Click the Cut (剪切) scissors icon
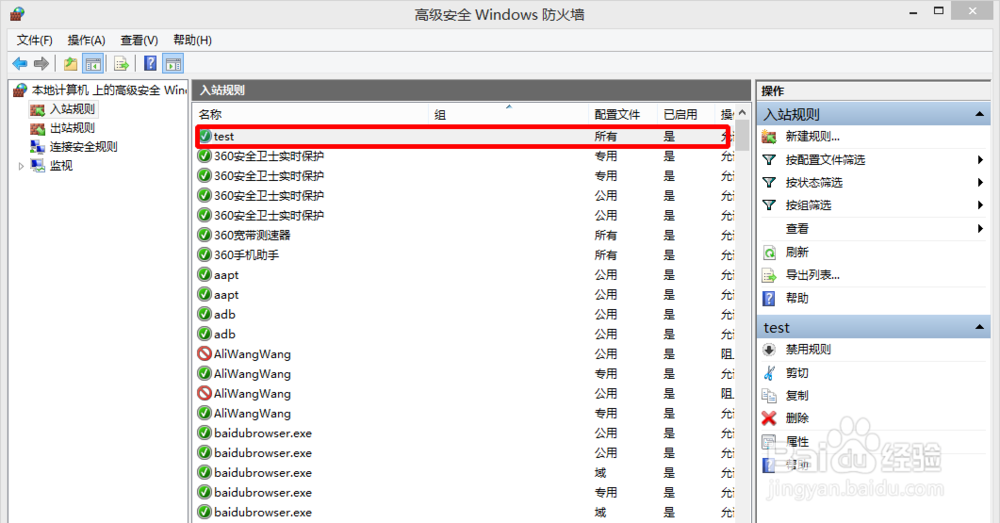The height and width of the screenshot is (523, 1000). tap(769, 372)
